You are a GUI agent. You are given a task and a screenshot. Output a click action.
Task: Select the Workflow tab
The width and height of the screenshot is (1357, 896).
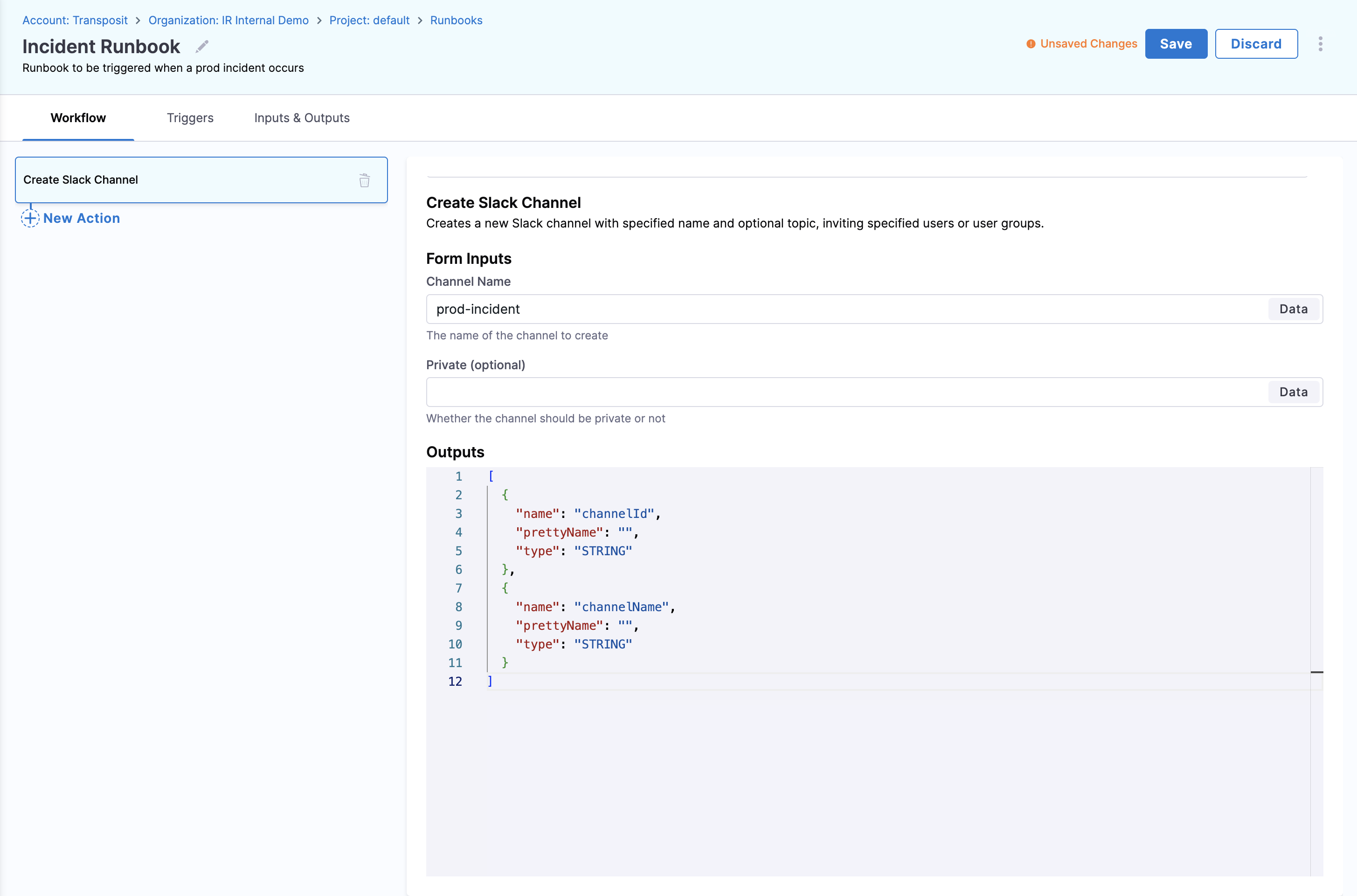tap(78, 118)
